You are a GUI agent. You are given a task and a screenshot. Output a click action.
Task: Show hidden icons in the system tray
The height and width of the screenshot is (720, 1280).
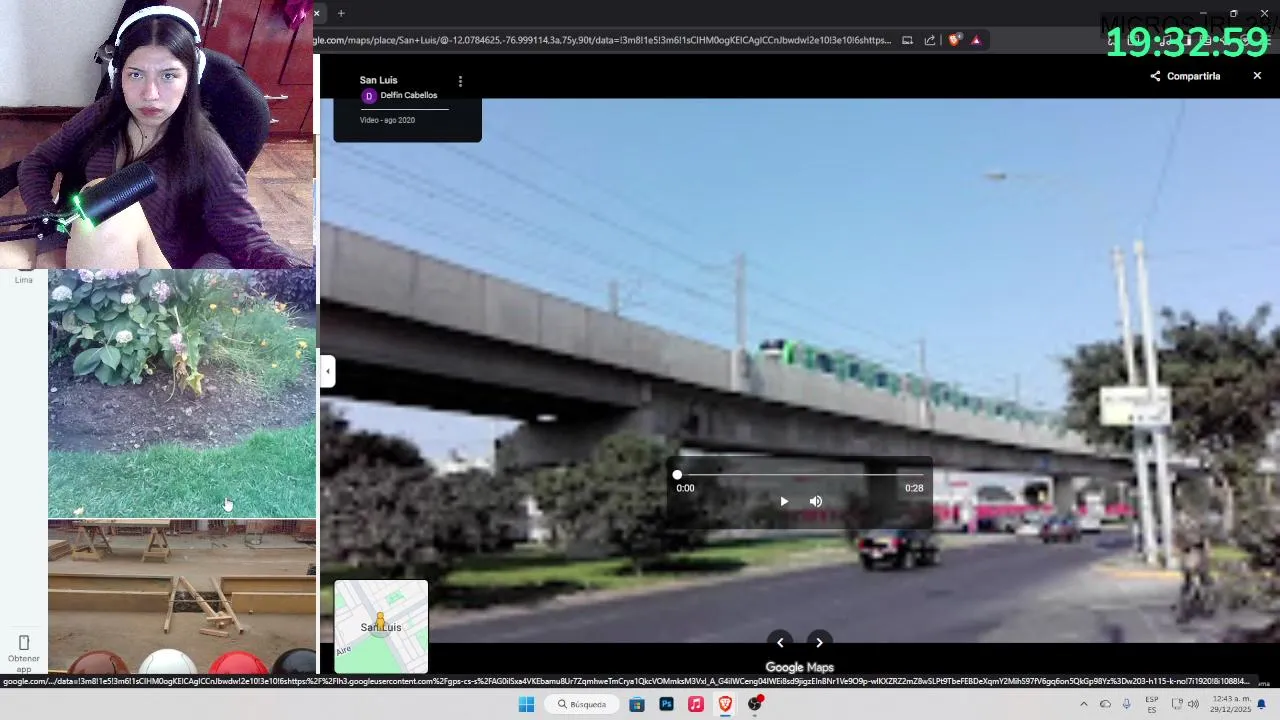pyautogui.click(x=1083, y=704)
